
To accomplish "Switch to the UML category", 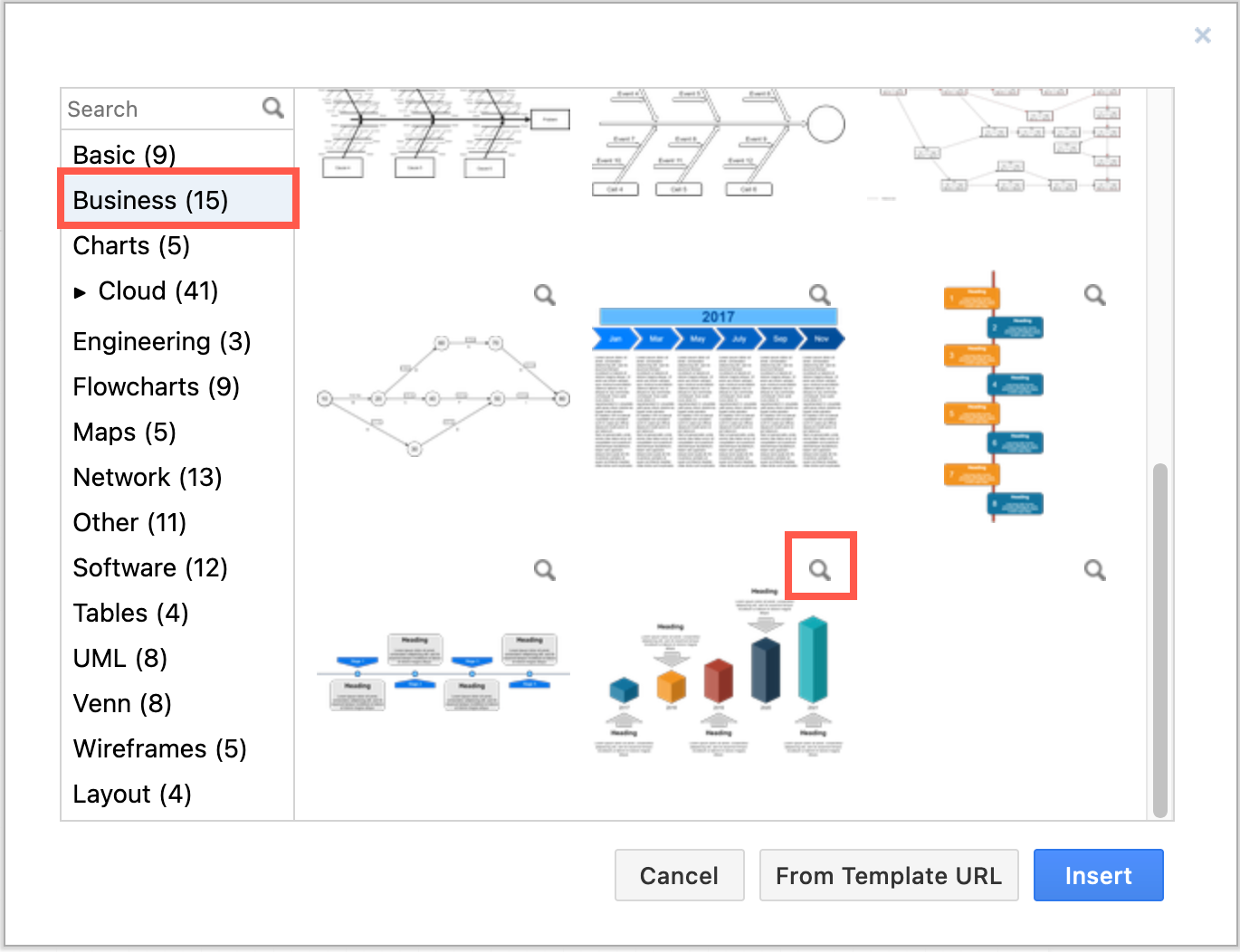I will (119, 658).
